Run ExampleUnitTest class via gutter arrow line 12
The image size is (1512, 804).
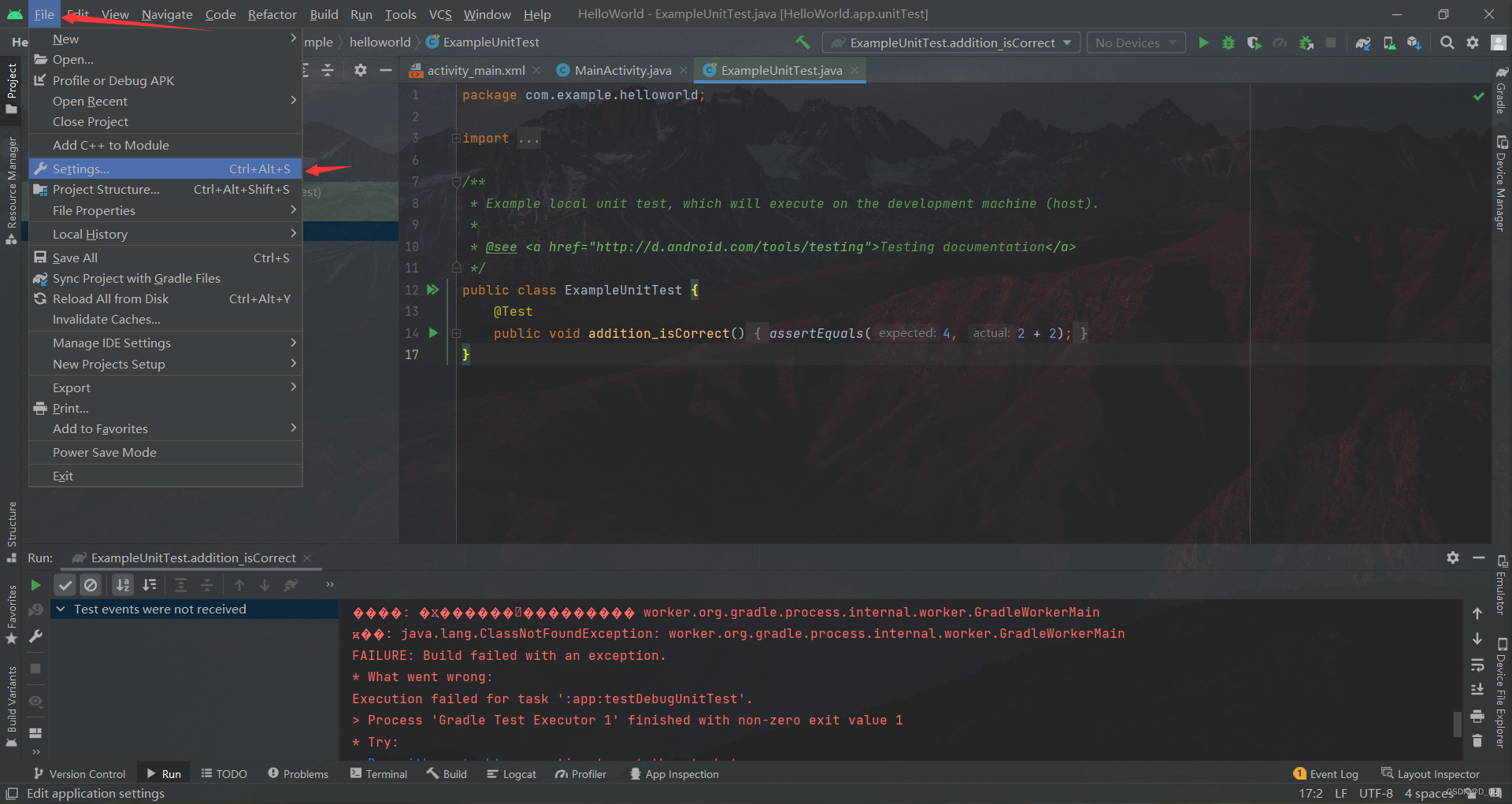432,290
